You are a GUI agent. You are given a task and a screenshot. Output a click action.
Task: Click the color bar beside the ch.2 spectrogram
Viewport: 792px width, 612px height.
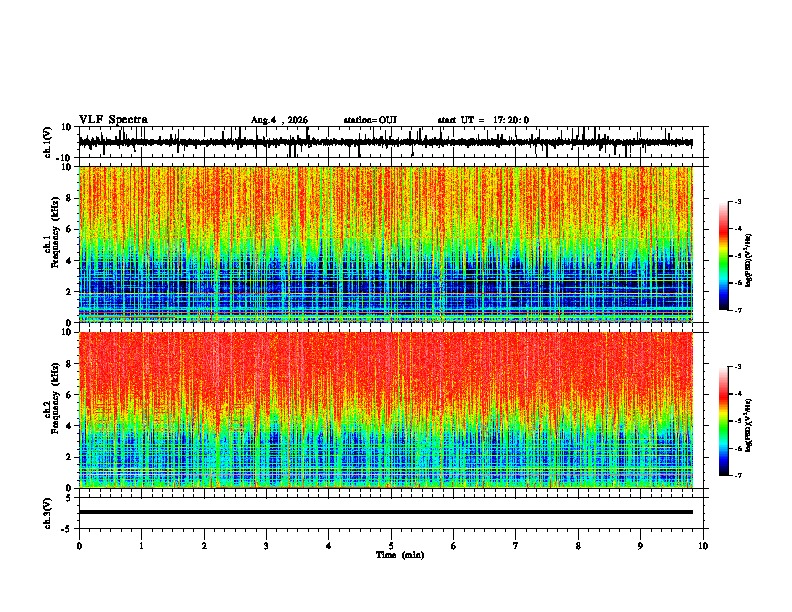(x=724, y=421)
